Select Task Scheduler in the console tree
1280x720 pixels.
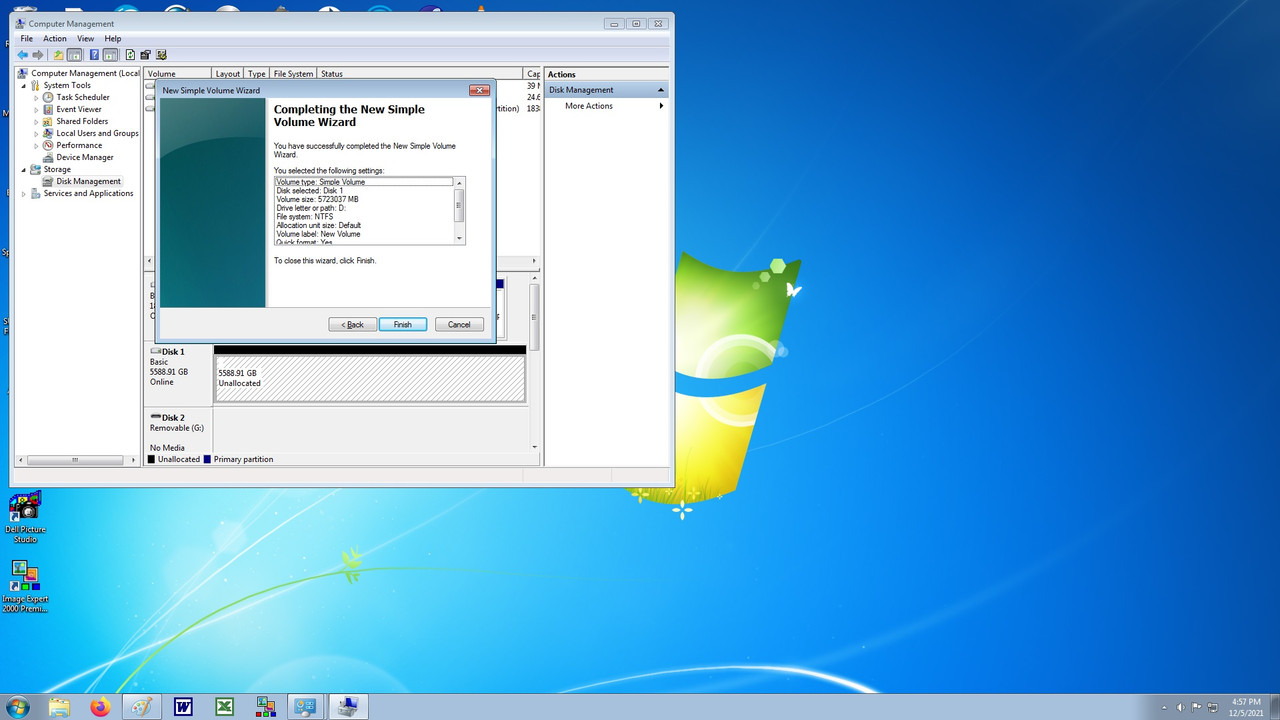[83, 97]
